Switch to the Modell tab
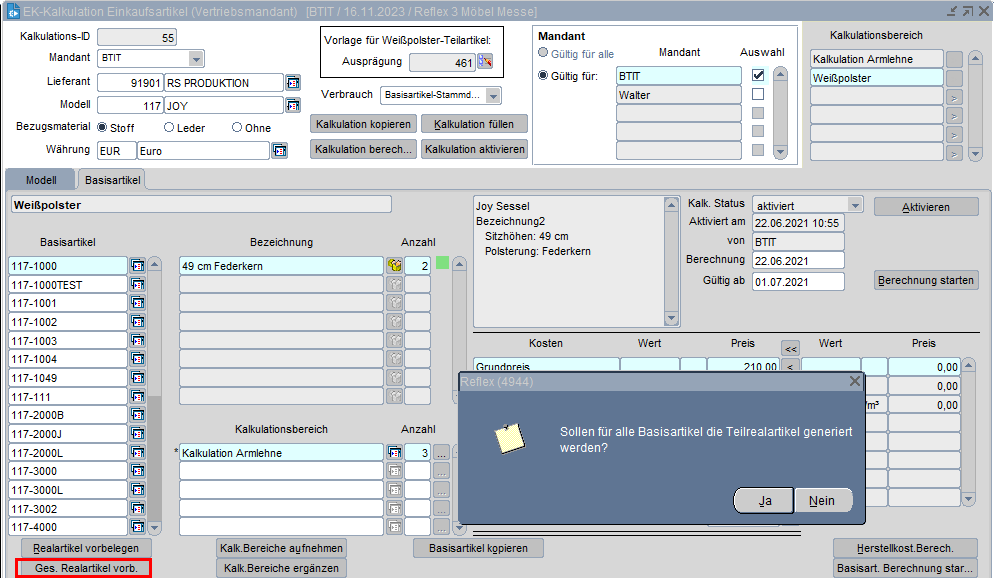The image size is (994, 578). pyautogui.click(x=41, y=179)
